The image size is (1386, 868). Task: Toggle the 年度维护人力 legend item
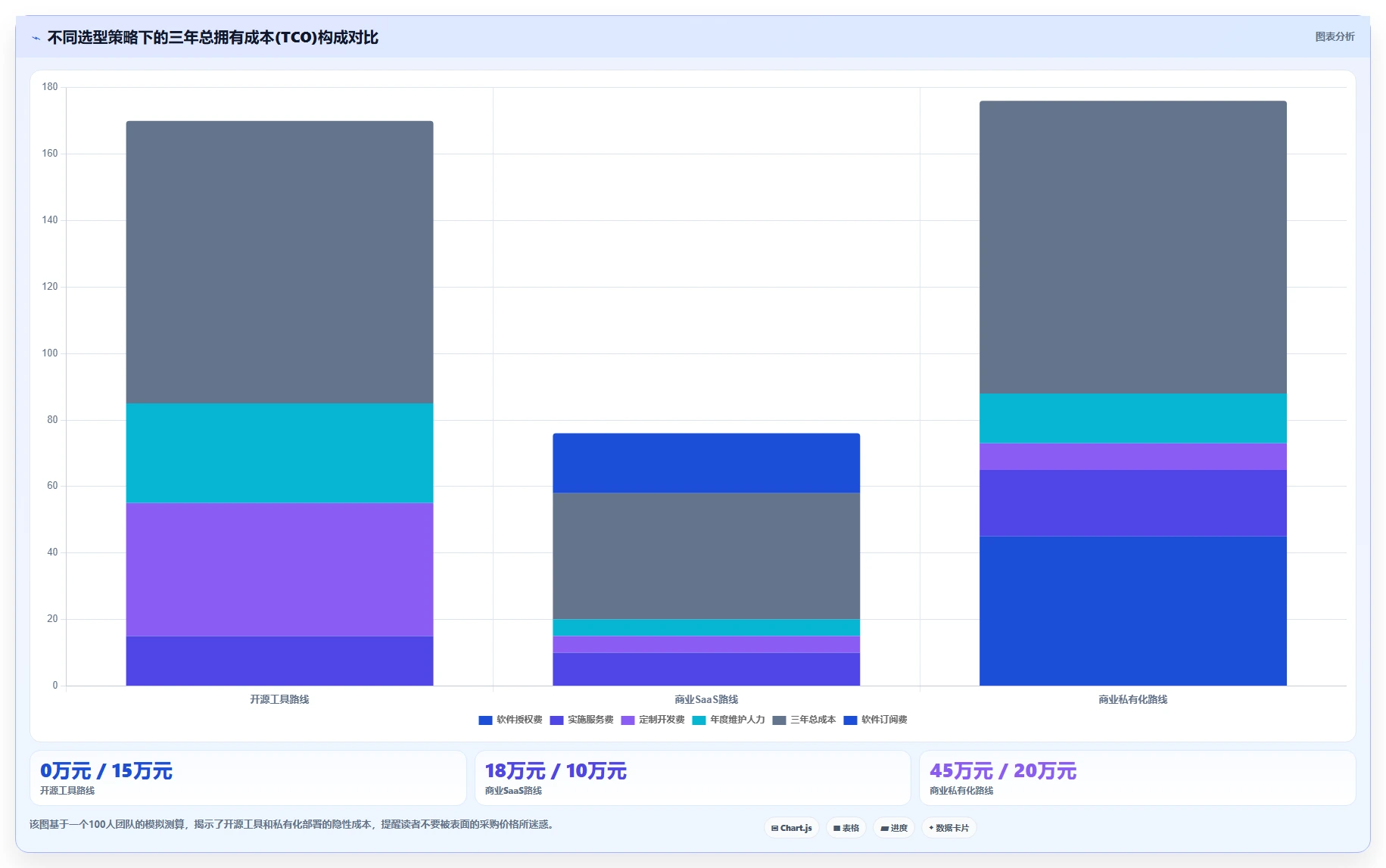728,720
